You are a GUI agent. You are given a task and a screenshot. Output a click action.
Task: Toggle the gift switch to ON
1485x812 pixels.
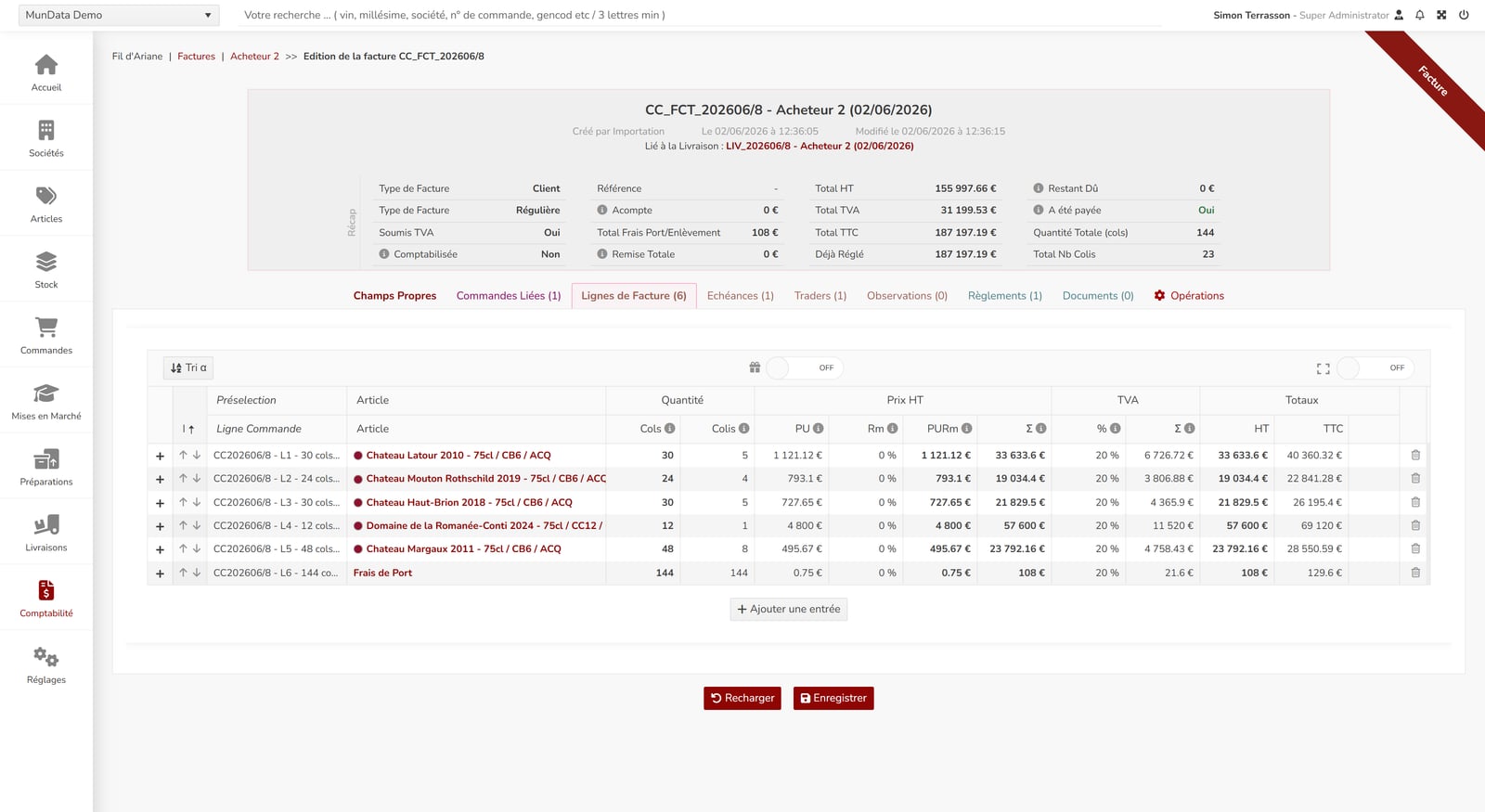(x=802, y=368)
